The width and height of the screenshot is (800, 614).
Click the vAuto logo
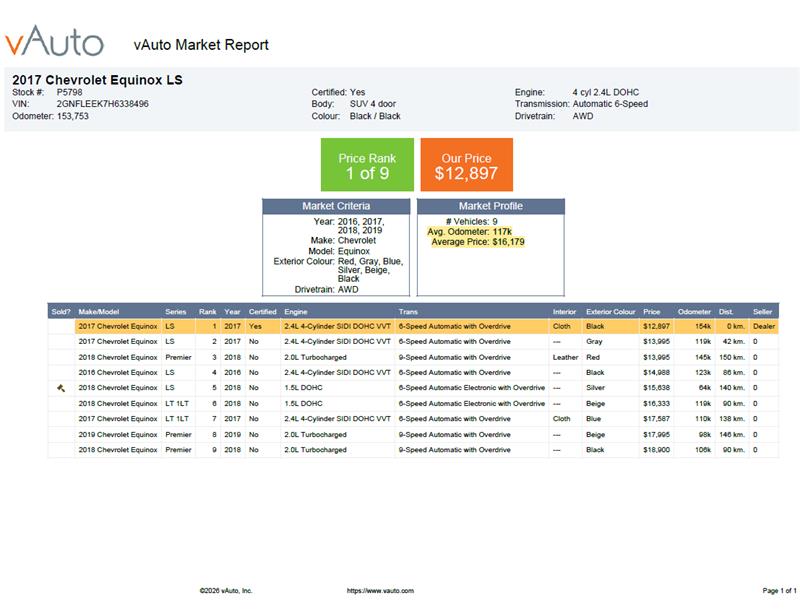click(55, 41)
